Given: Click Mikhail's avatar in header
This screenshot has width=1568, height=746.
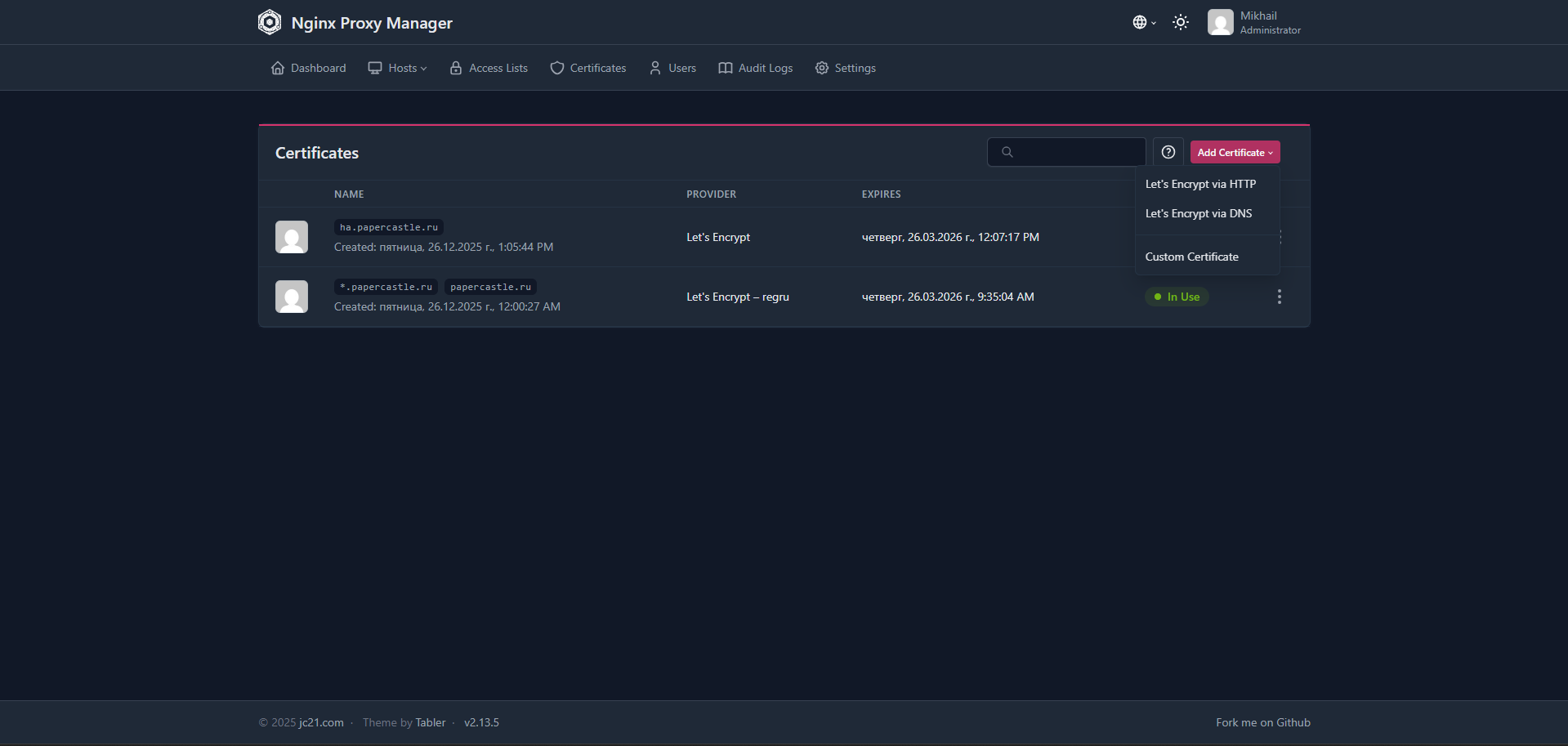Looking at the screenshot, I should 1221,22.
